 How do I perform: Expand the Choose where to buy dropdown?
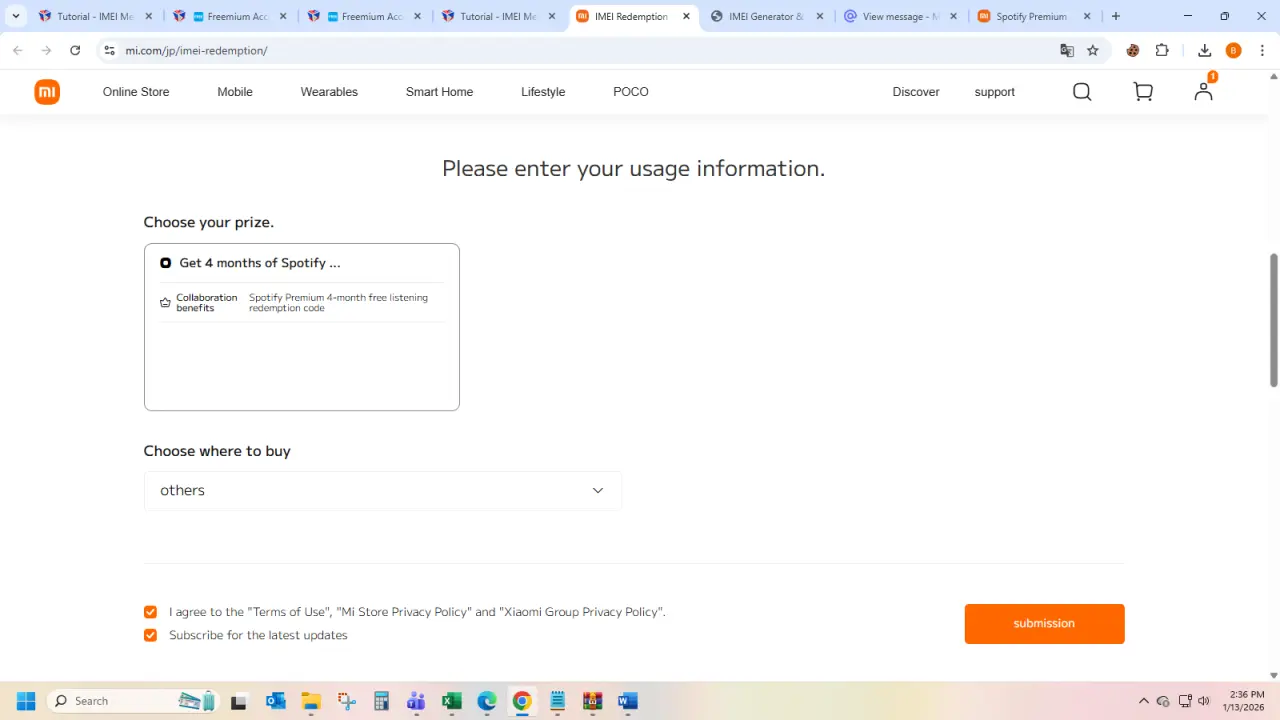383,490
